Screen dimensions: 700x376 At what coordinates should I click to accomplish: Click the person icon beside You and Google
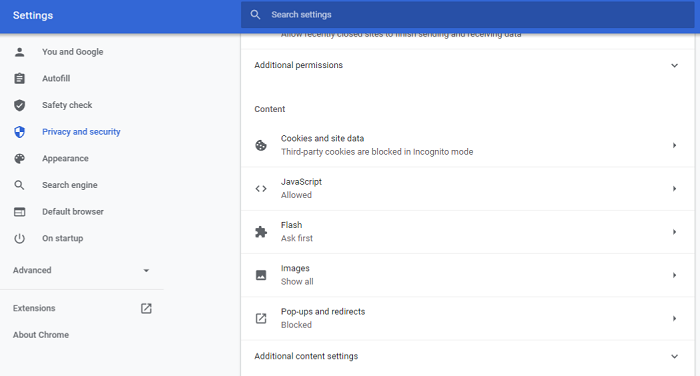point(20,52)
